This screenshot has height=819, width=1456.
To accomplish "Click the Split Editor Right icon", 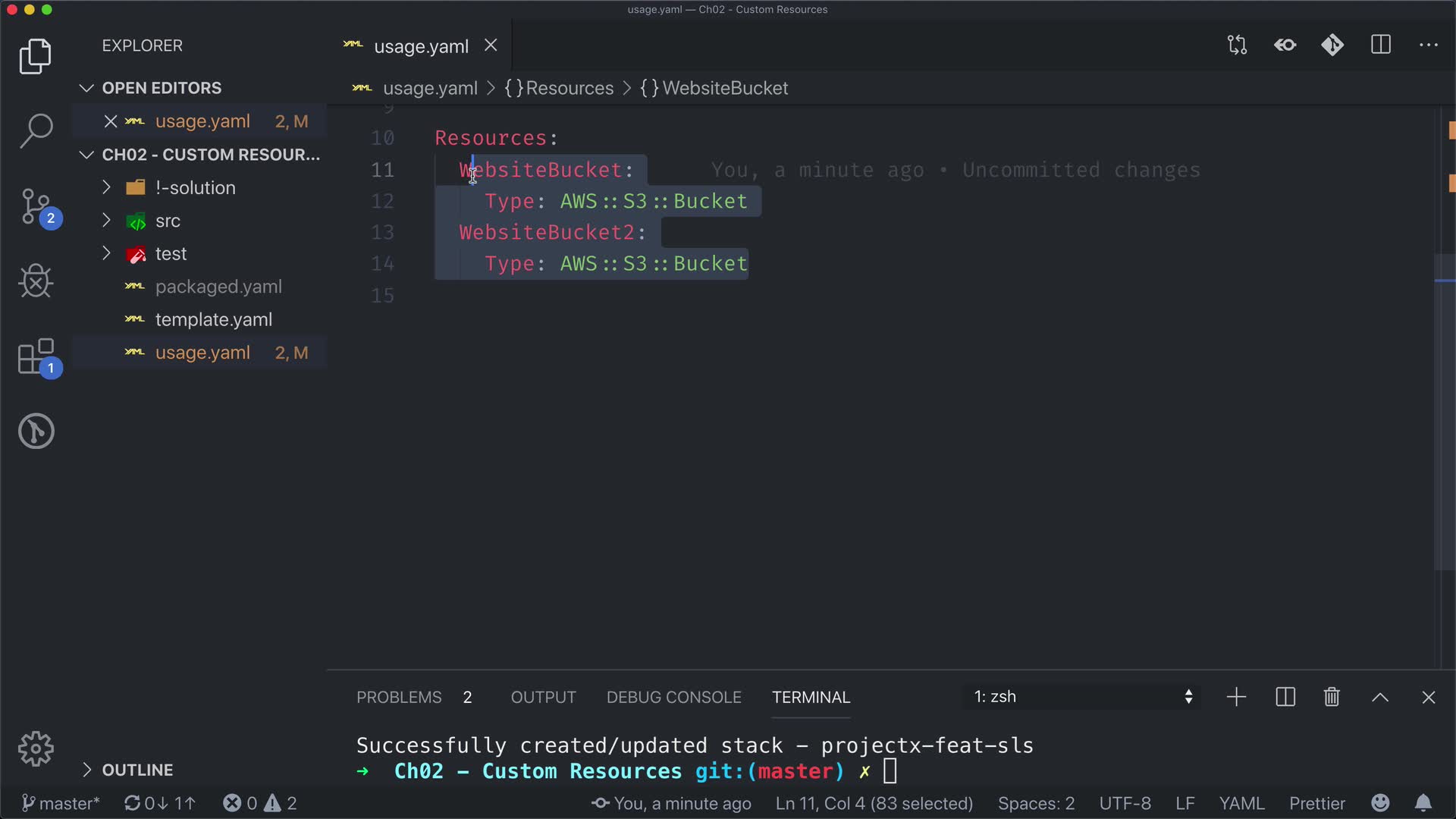I will [1380, 45].
